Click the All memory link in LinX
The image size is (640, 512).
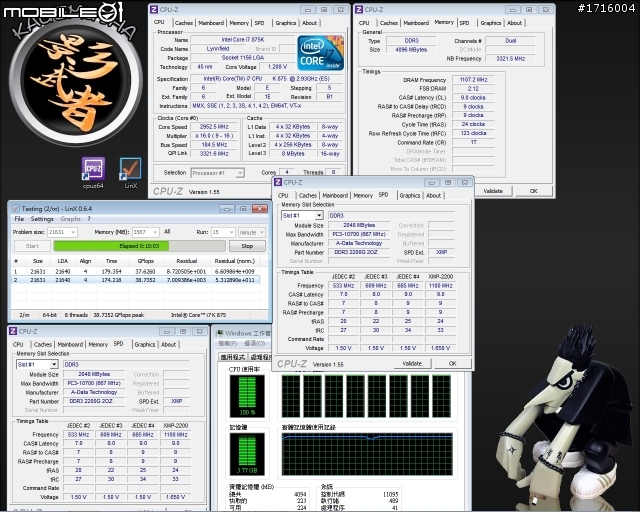tap(167, 232)
